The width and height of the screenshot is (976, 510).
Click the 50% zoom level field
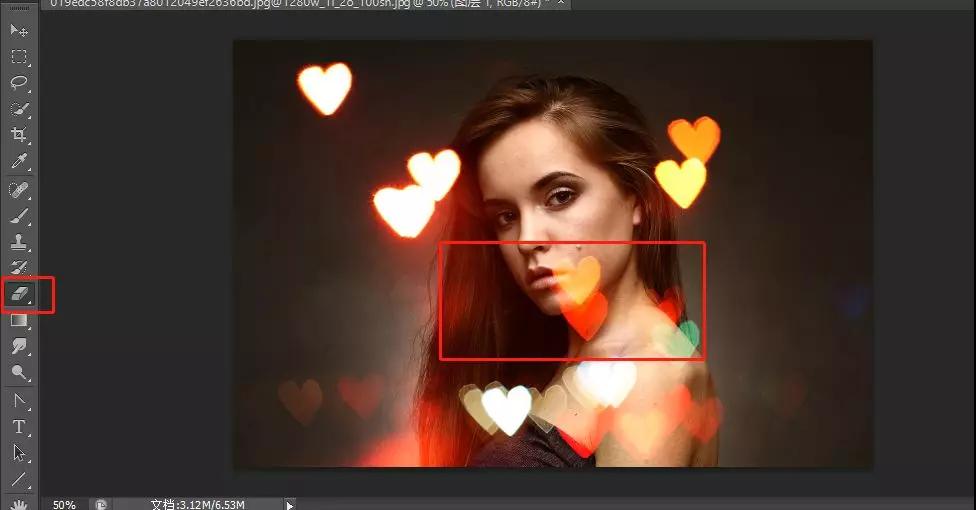pyautogui.click(x=64, y=504)
